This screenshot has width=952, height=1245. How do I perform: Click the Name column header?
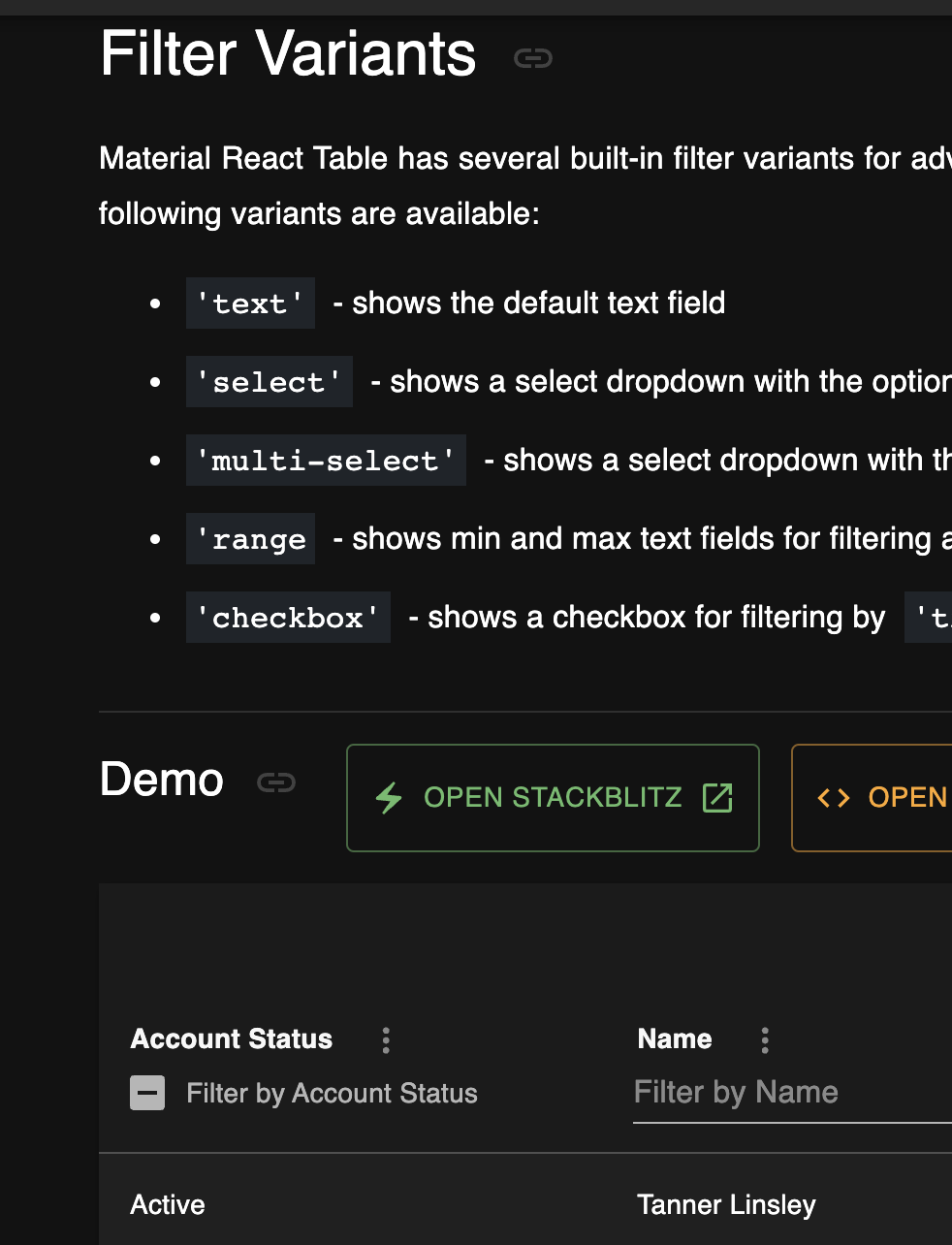(x=674, y=1038)
